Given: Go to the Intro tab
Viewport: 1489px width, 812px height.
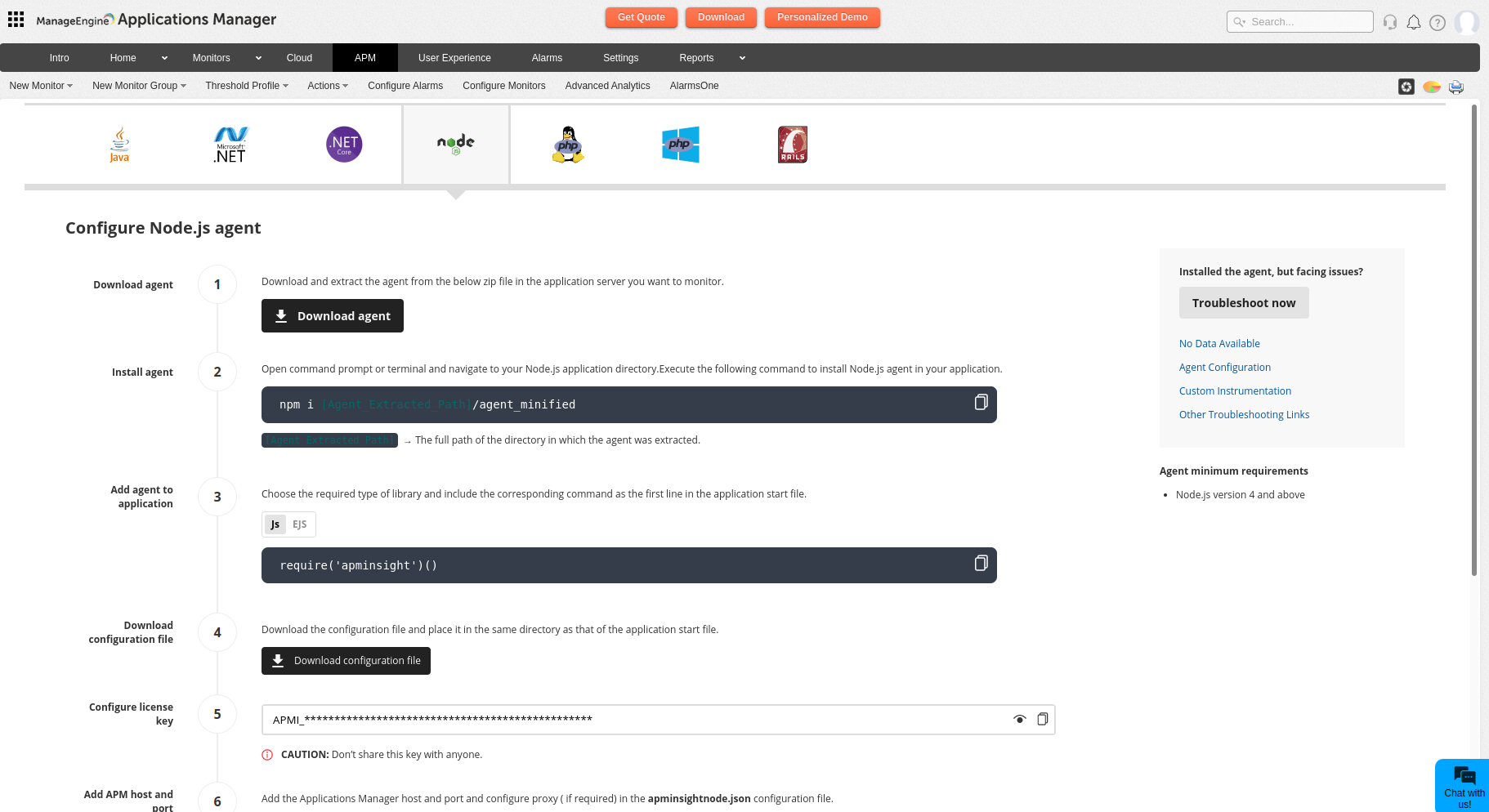Looking at the screenshot, I should [x=59, y=58].
